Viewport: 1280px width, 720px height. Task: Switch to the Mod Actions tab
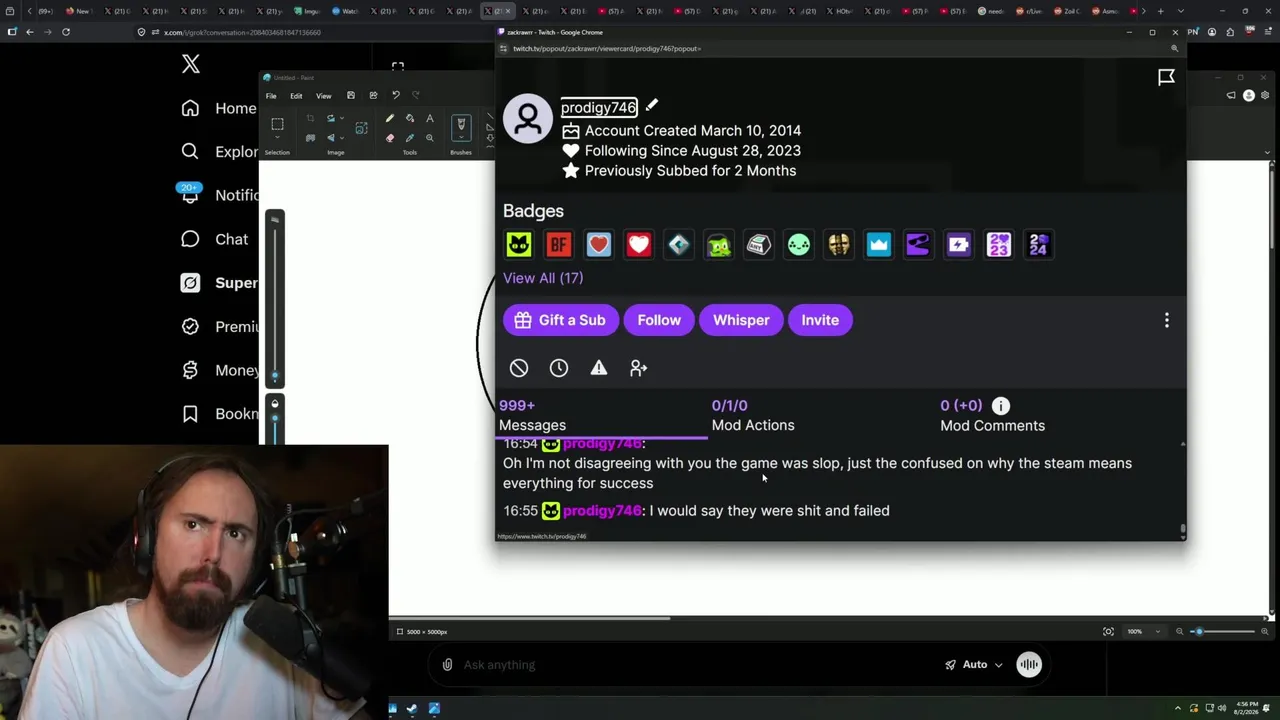coord(753,415)
